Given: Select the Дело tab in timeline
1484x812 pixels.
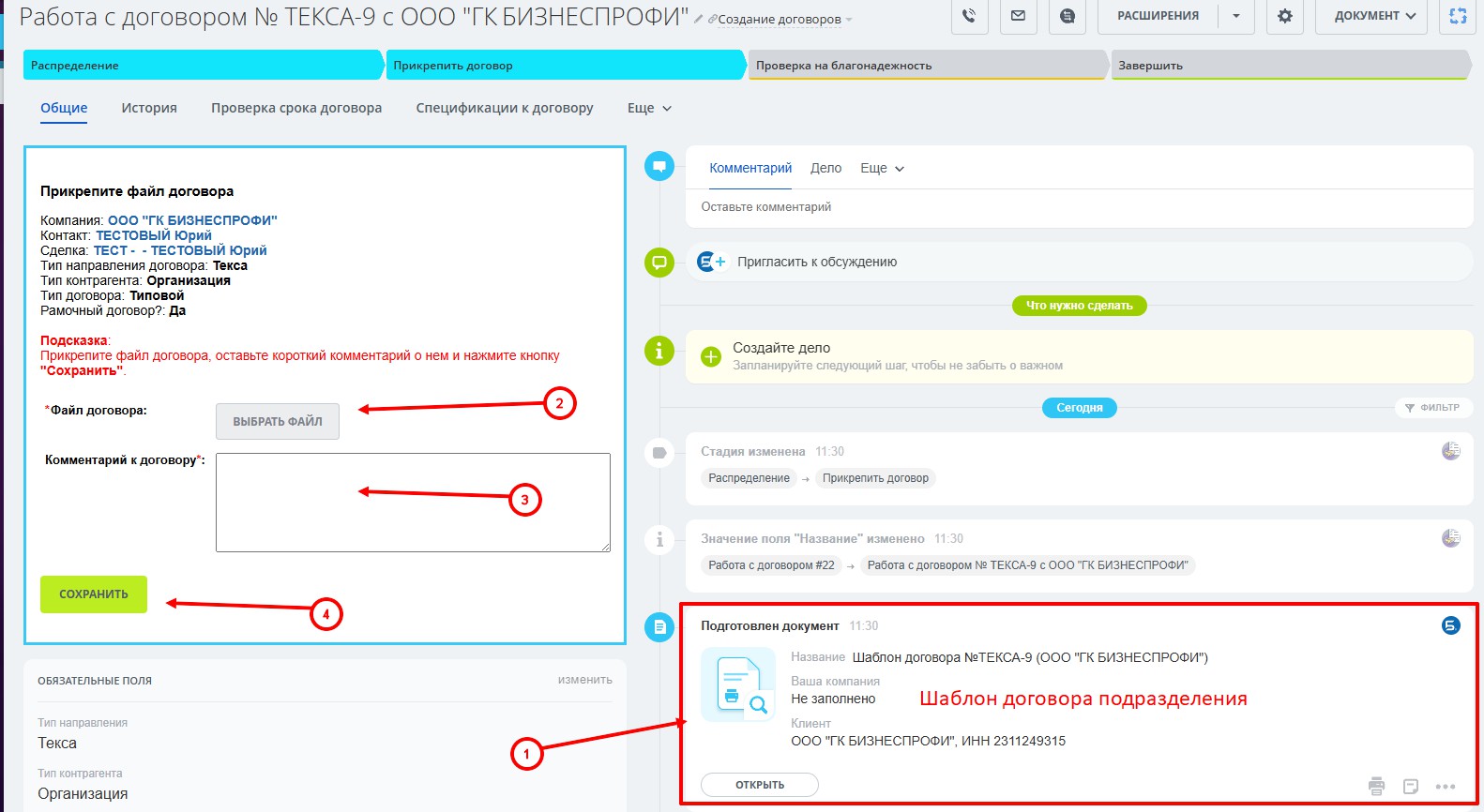Looking at the screenshot, I should [825, 168].
